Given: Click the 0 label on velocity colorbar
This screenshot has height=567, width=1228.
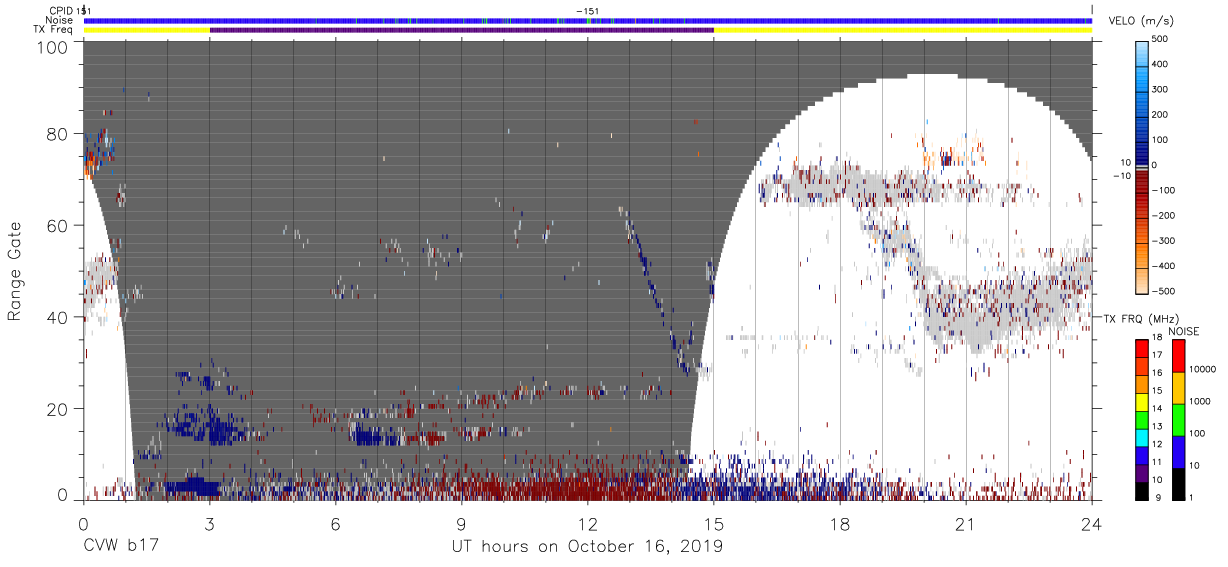Looking at the screenshot, I should click(1155, 165).
